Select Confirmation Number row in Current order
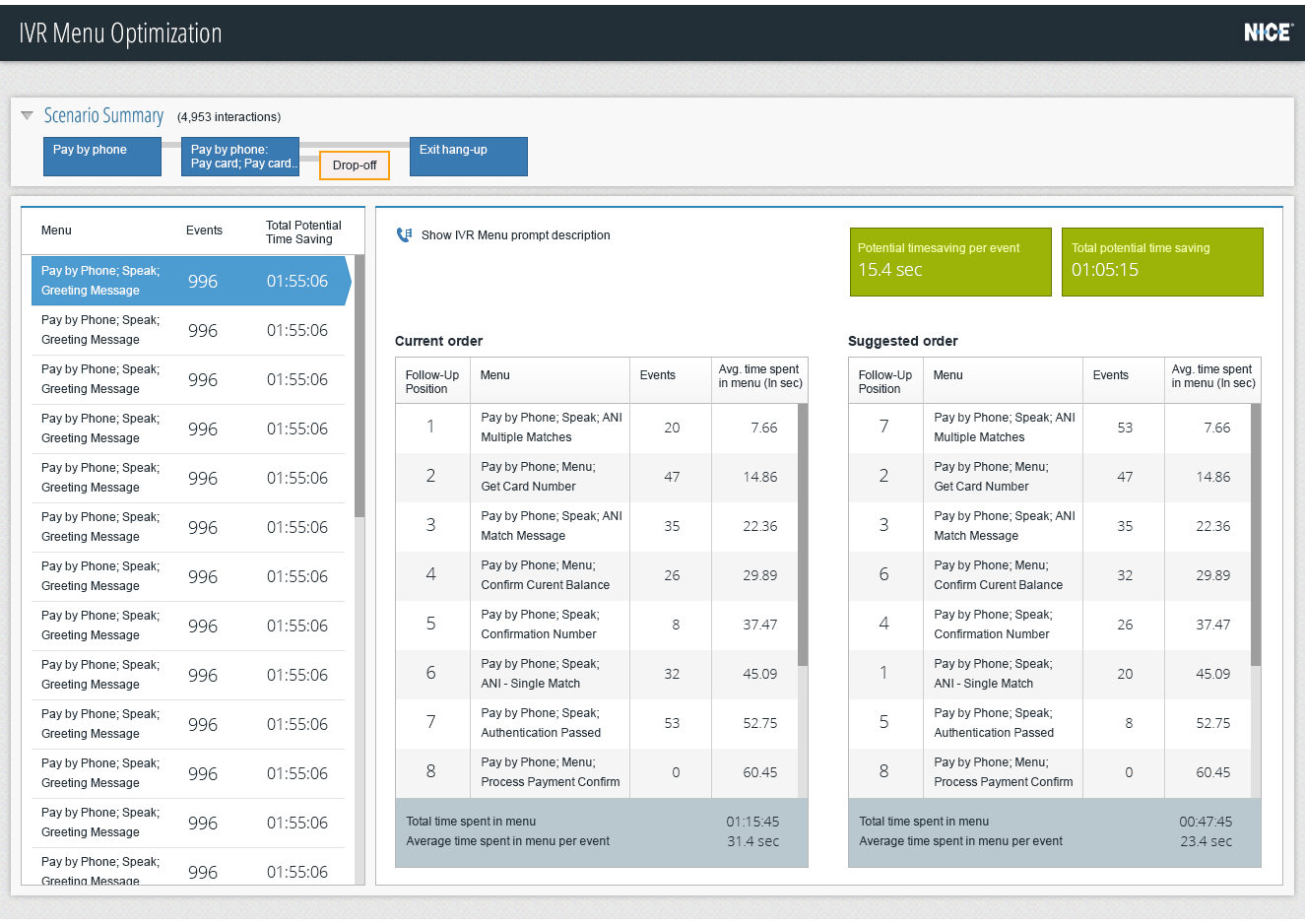 597,626
